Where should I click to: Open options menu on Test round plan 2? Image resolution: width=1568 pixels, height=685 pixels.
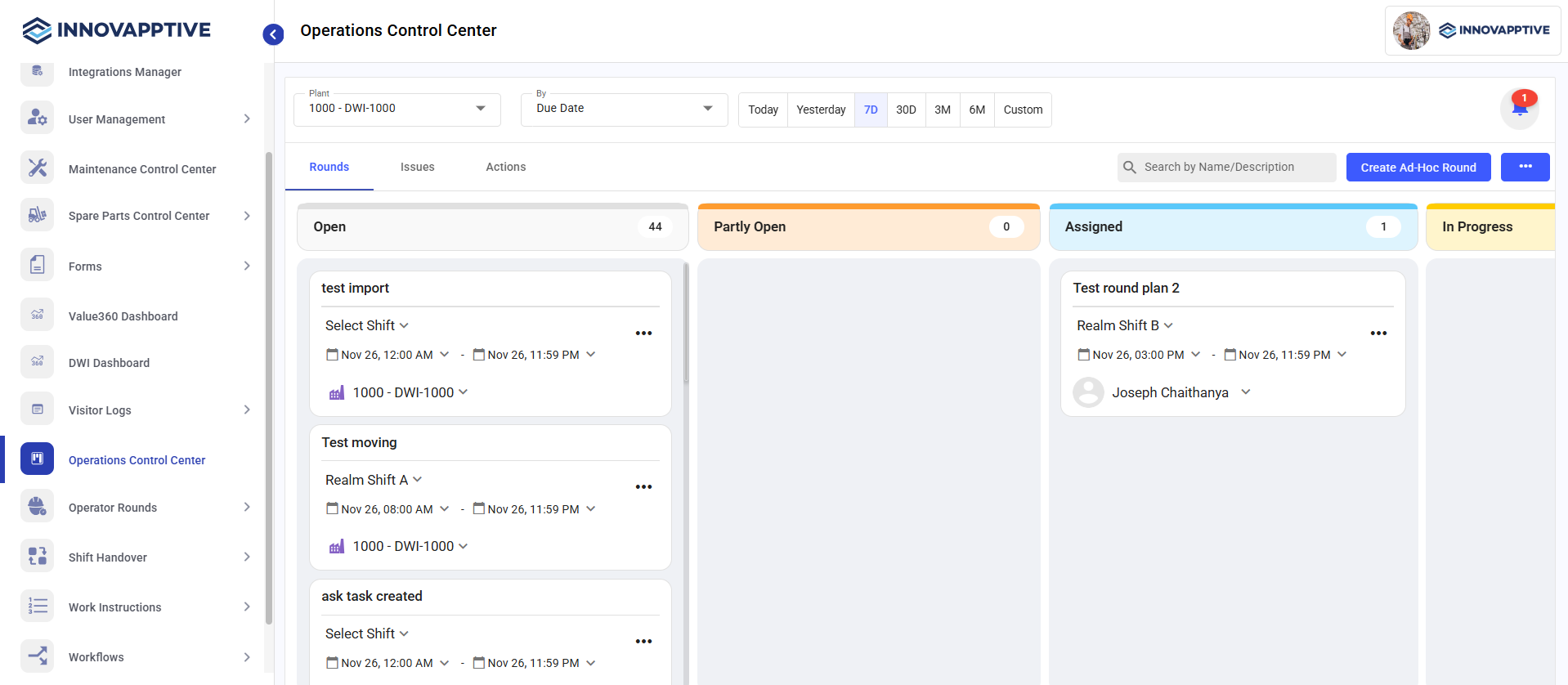pyautogui.click(x=1378, y=334)
